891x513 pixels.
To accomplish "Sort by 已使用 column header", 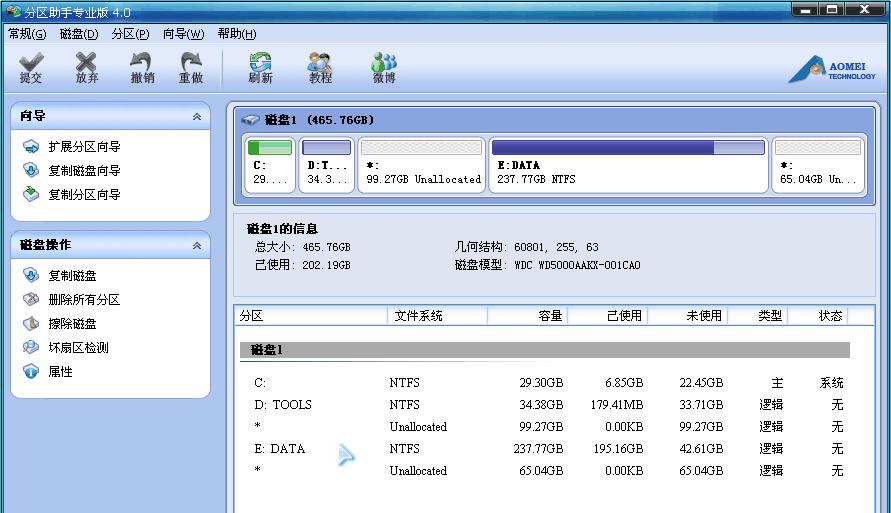I will 607,316.
